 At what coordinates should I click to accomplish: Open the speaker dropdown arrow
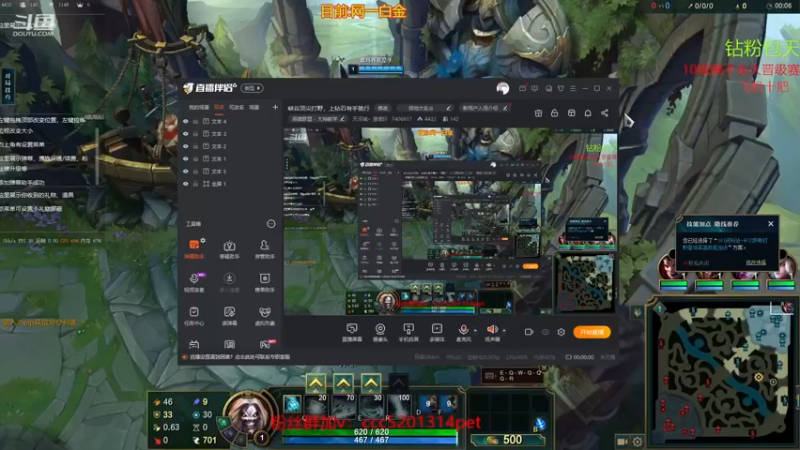click(x=504, y=331)
